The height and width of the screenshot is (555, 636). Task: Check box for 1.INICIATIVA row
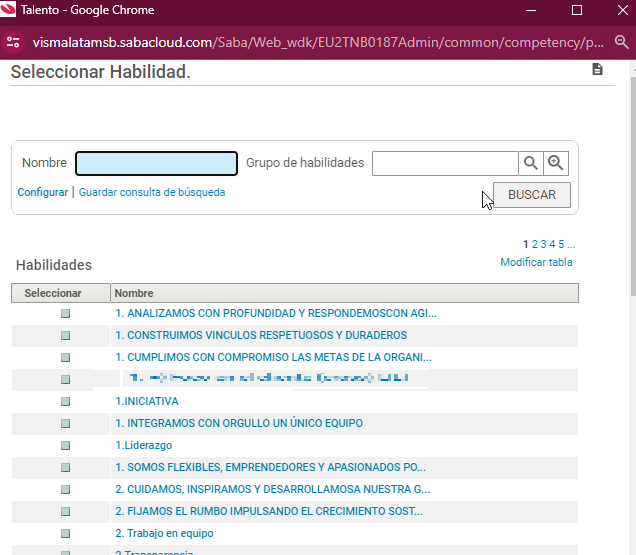65,401
